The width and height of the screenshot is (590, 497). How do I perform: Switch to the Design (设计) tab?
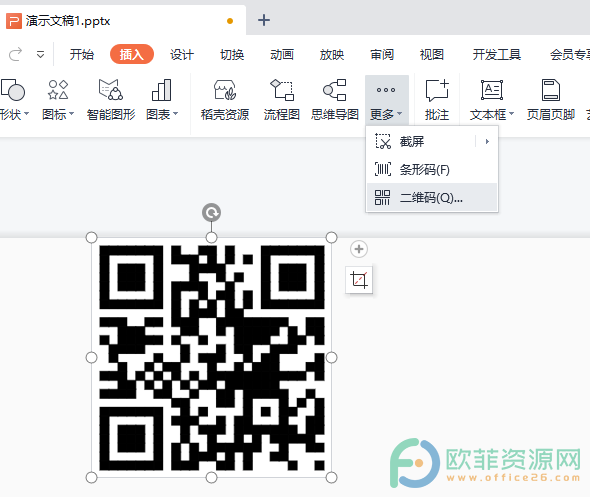coord(182,55)
